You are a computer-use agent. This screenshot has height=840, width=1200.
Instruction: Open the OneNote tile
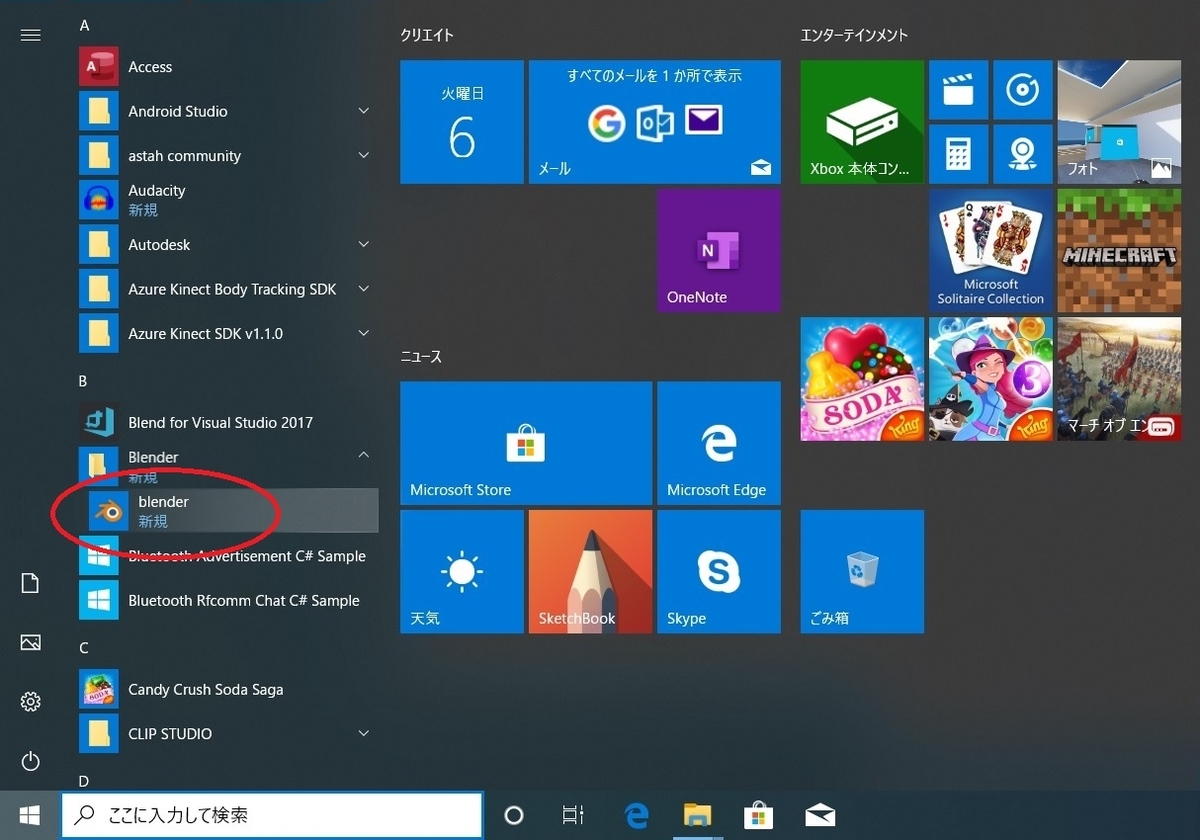pyautogui.click(x=718, y=250)
